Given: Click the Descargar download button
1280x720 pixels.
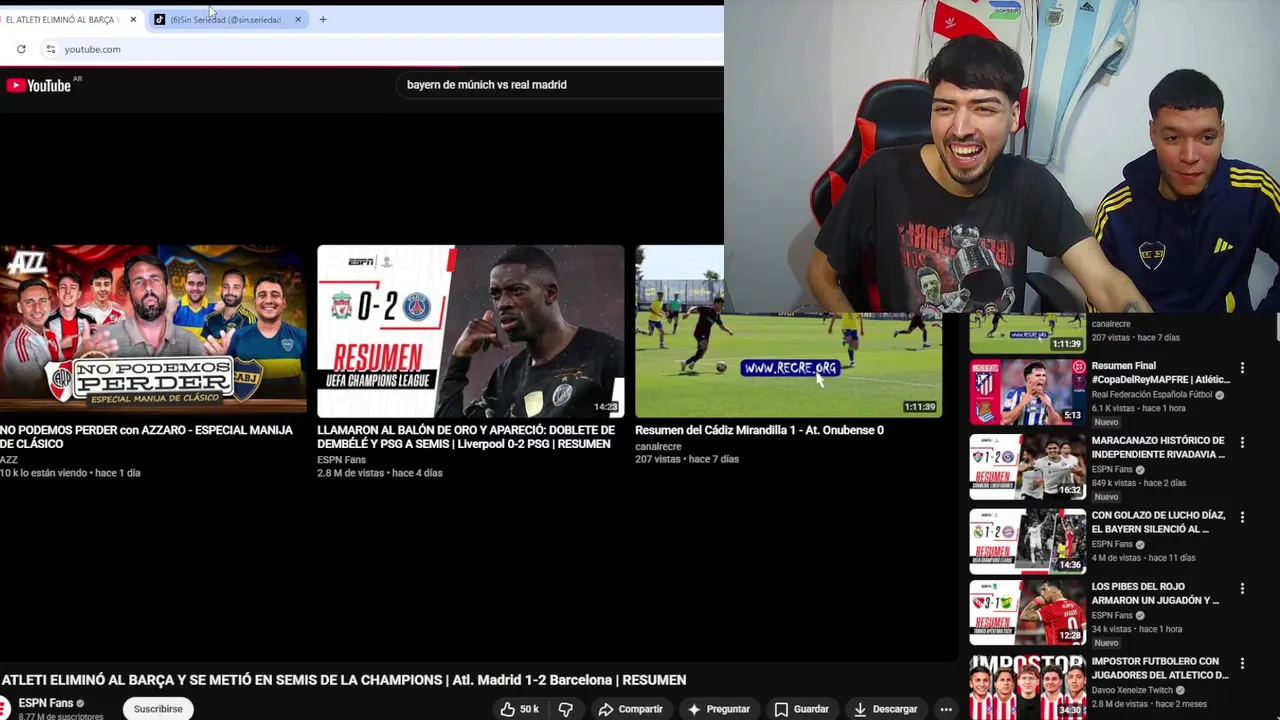Looking at the screenshot, I should tap(885, 709).
